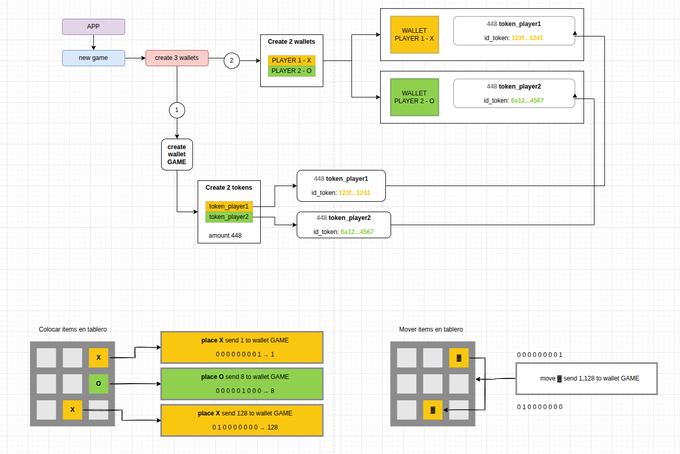Screen dimensions: 680x454
Task: Select token_player1 box beside WALLET PLAYER 1
Action: 514,31
